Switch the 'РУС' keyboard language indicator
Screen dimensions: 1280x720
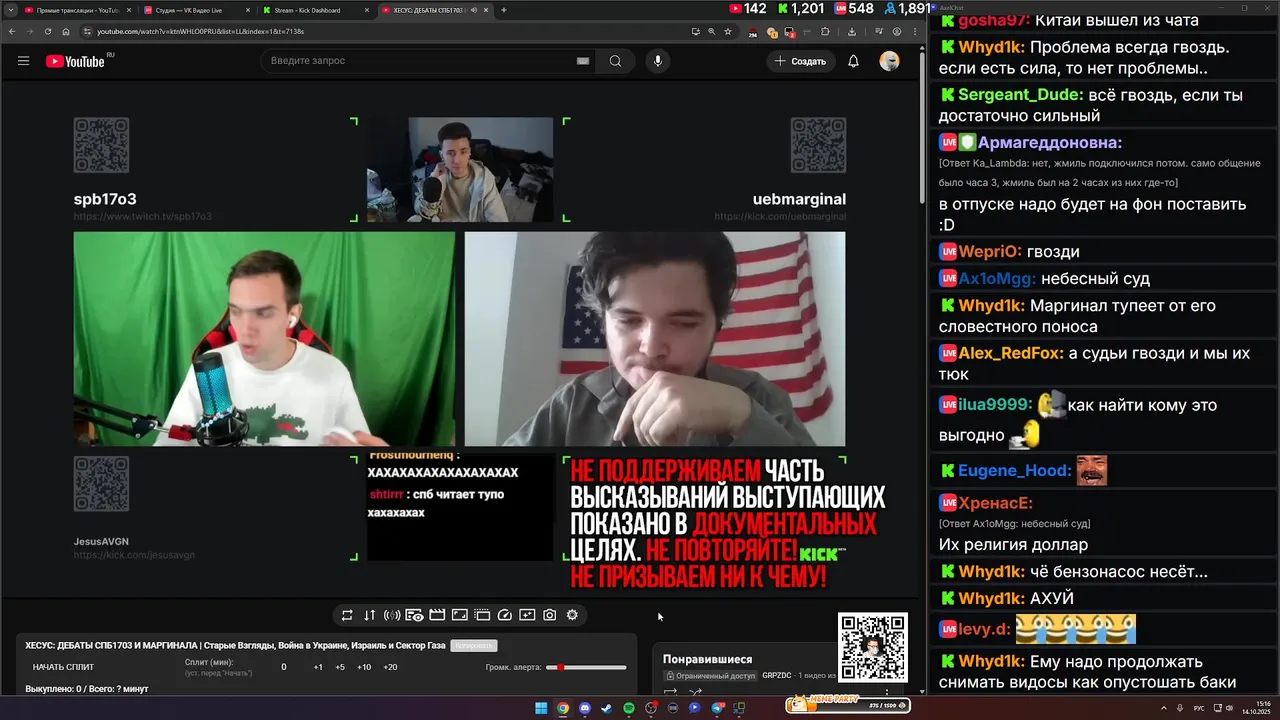click(1200, 708)
